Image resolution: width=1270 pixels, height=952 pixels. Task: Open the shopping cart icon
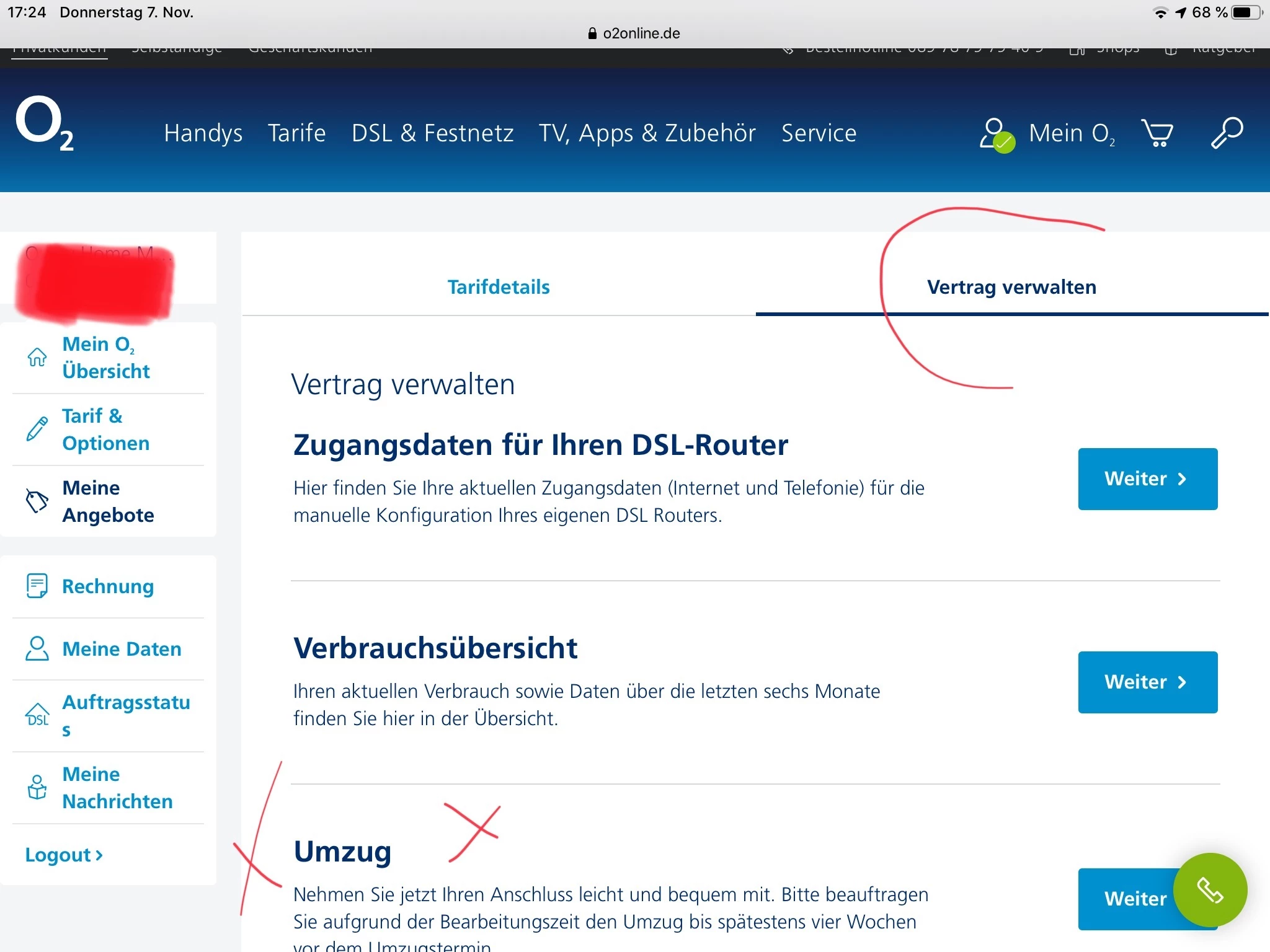click(1157, 133)
